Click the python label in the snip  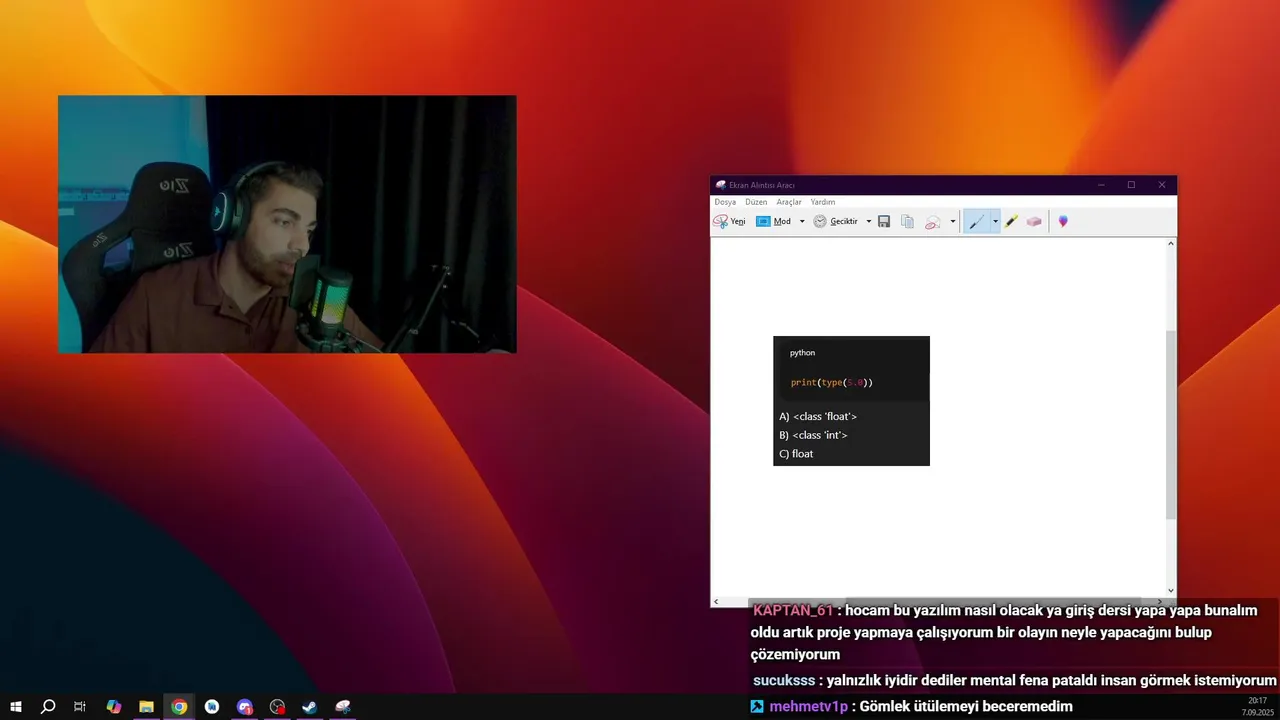802,353
